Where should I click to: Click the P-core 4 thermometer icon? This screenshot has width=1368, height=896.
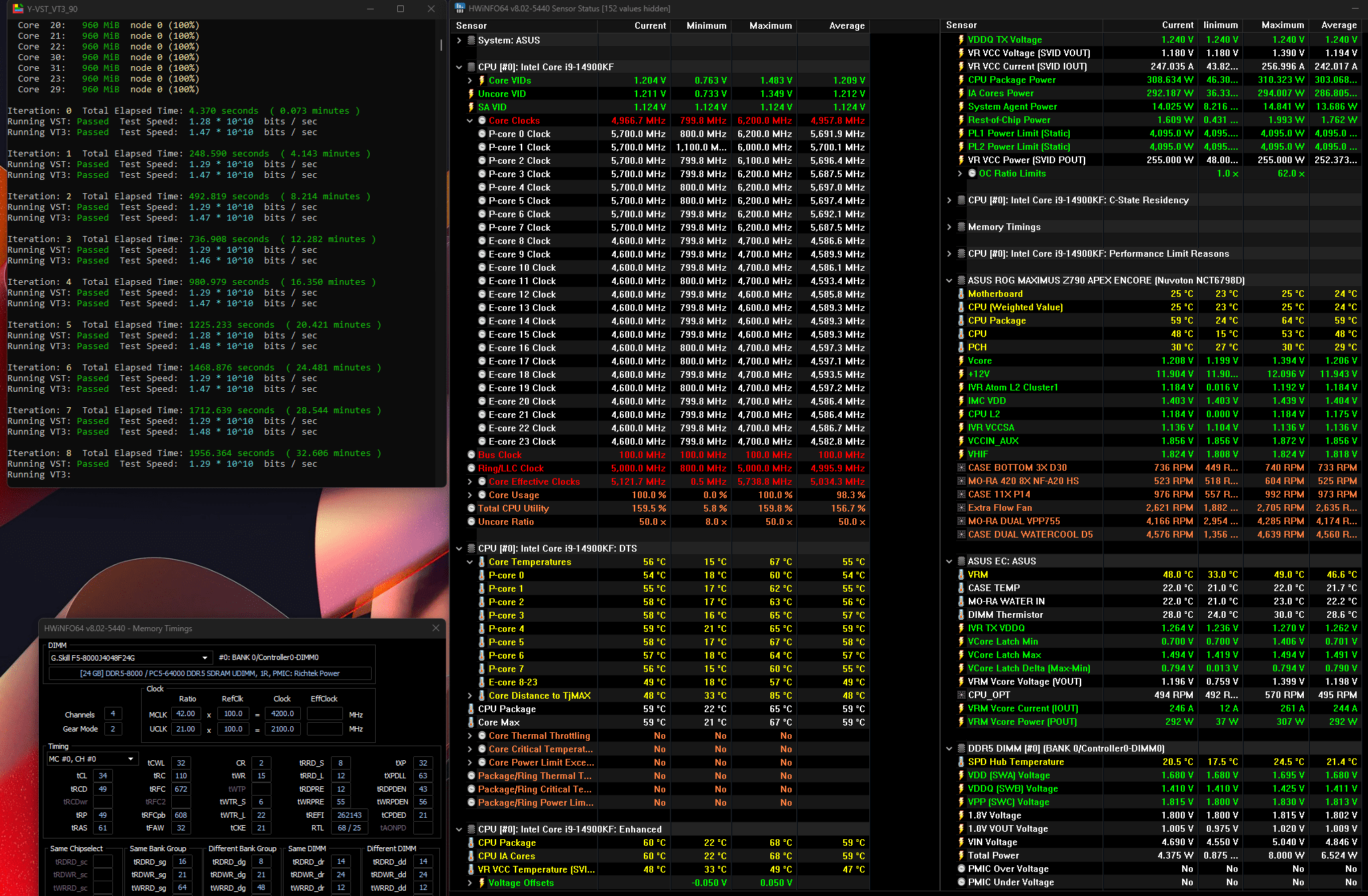click(482, 629)
